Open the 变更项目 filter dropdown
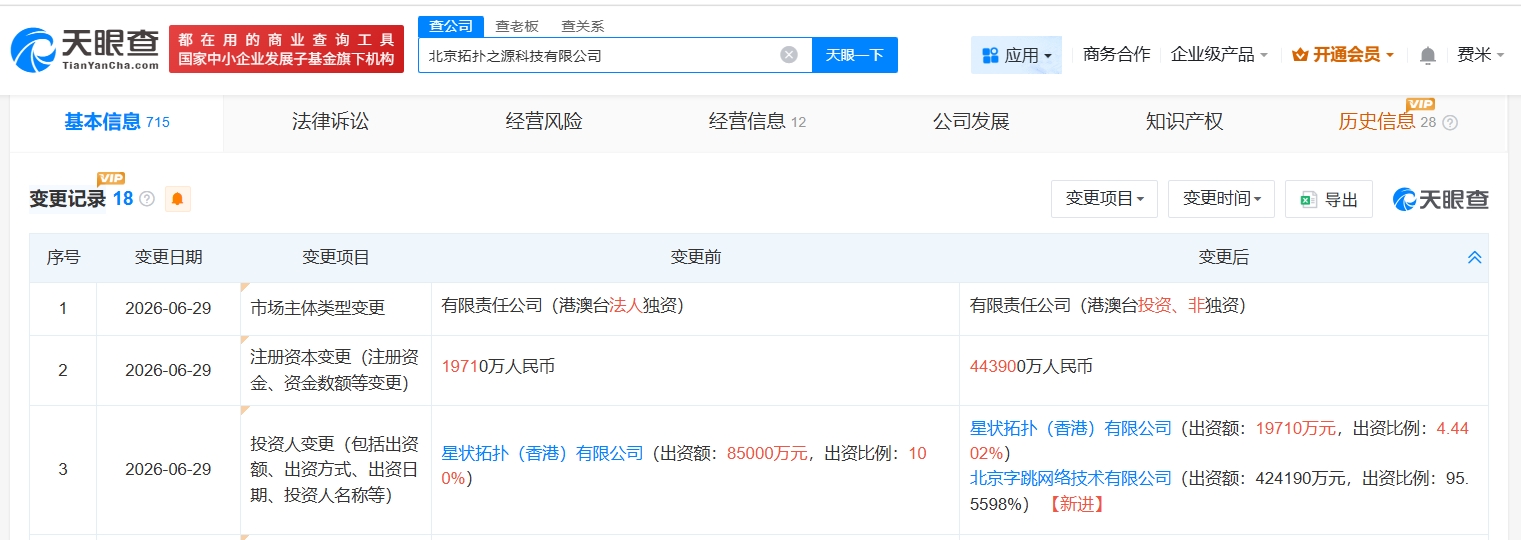1521x540 pixels. [x=1104, y=199]
